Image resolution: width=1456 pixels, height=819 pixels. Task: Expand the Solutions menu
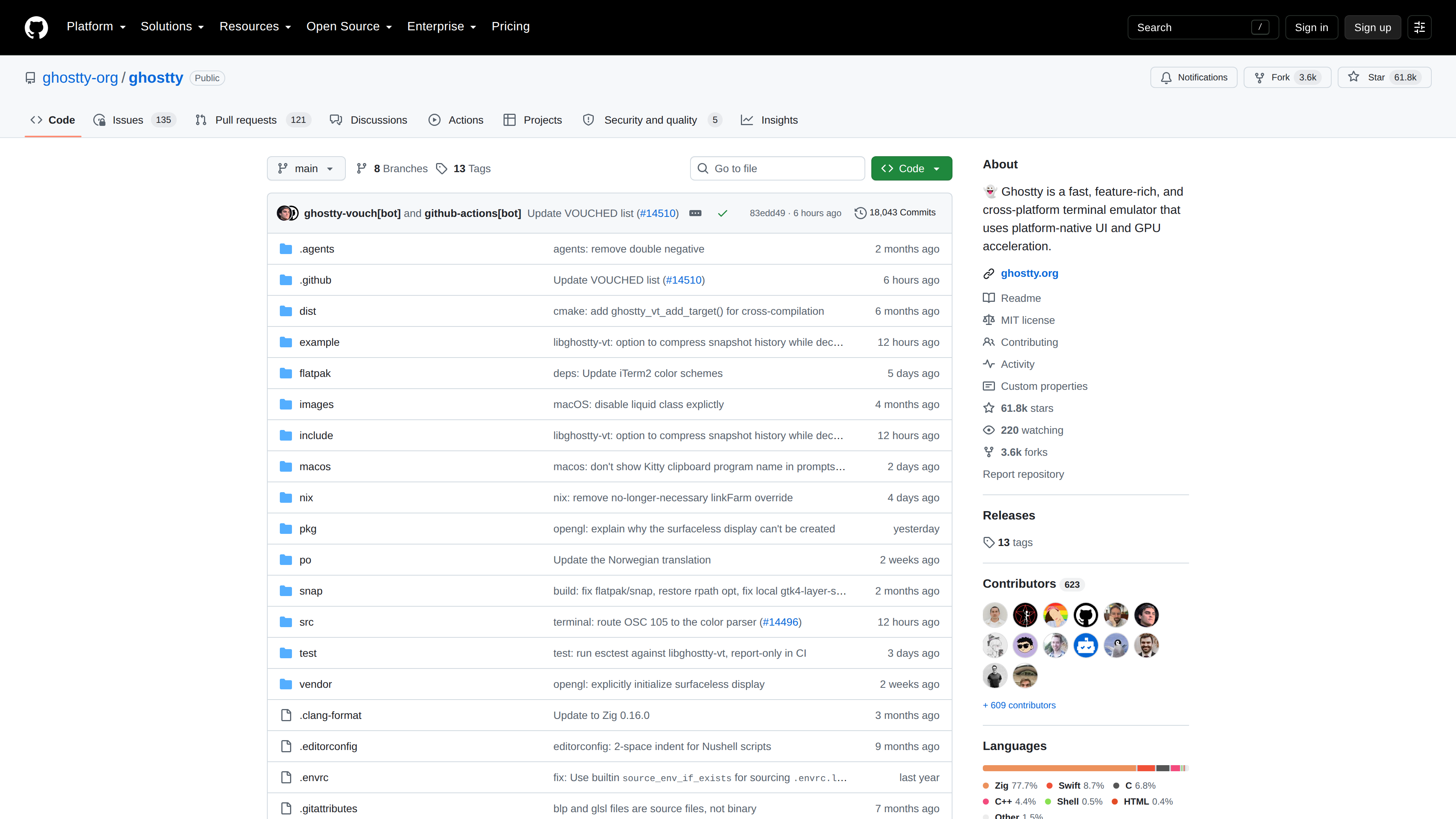pyautogui.click(x=172, y=27)
